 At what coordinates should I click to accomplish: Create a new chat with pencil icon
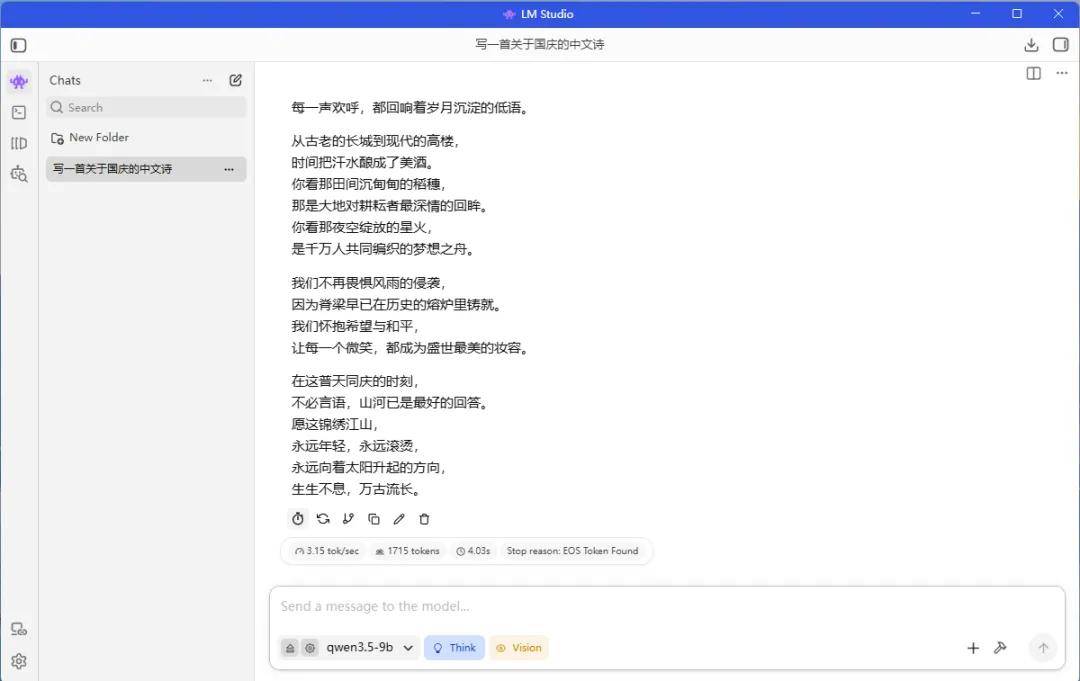pos(236,81)
